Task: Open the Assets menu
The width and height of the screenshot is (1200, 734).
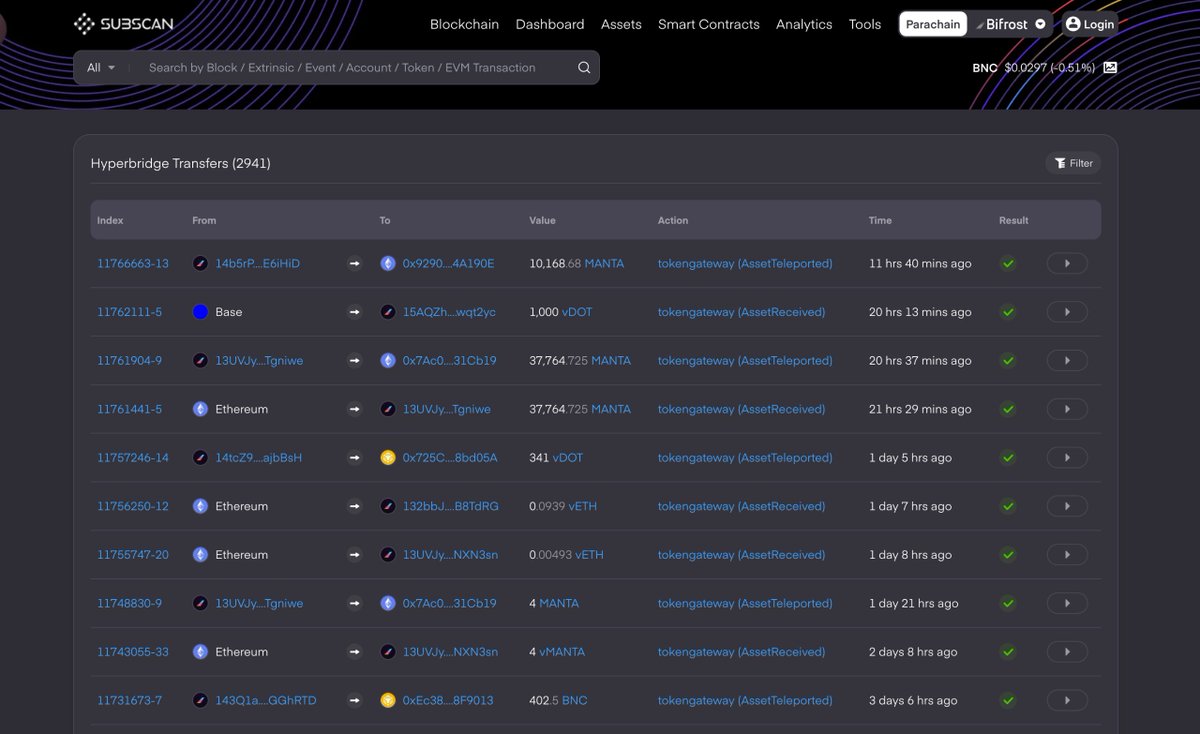Action: pos(621,24)
